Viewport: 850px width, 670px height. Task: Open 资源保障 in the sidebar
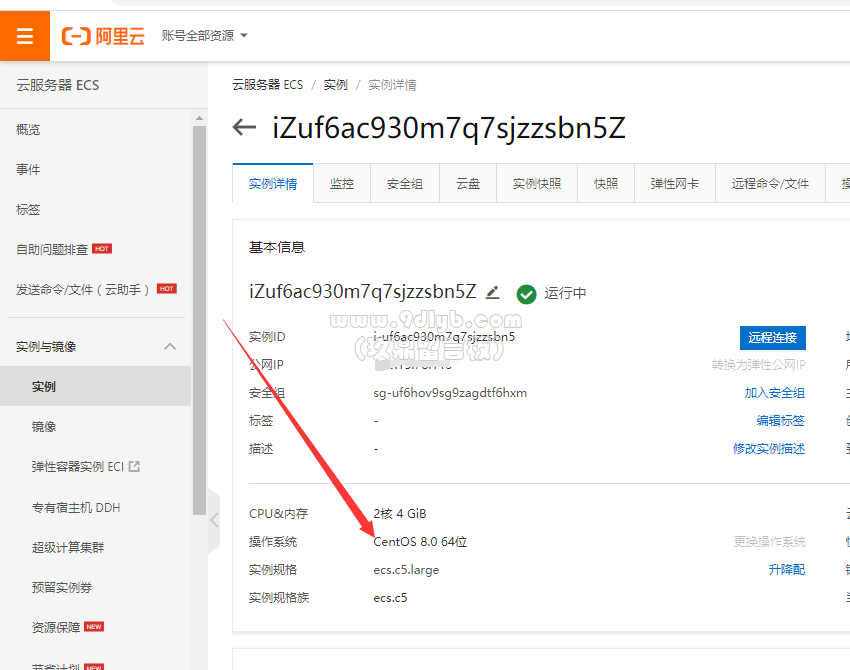click(56, 627)
